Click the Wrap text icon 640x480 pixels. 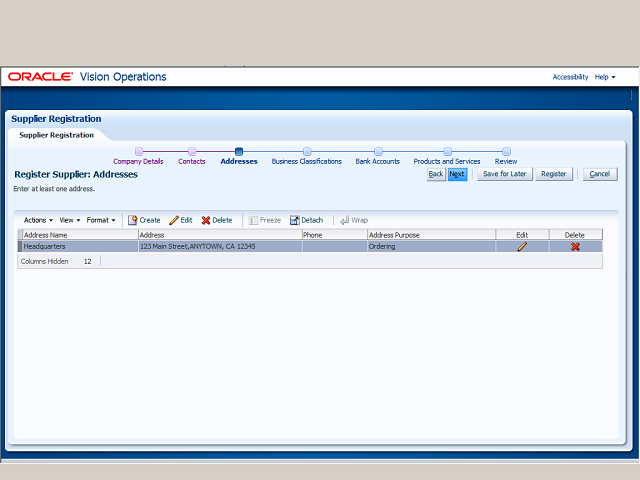click(x=344, y=220)
